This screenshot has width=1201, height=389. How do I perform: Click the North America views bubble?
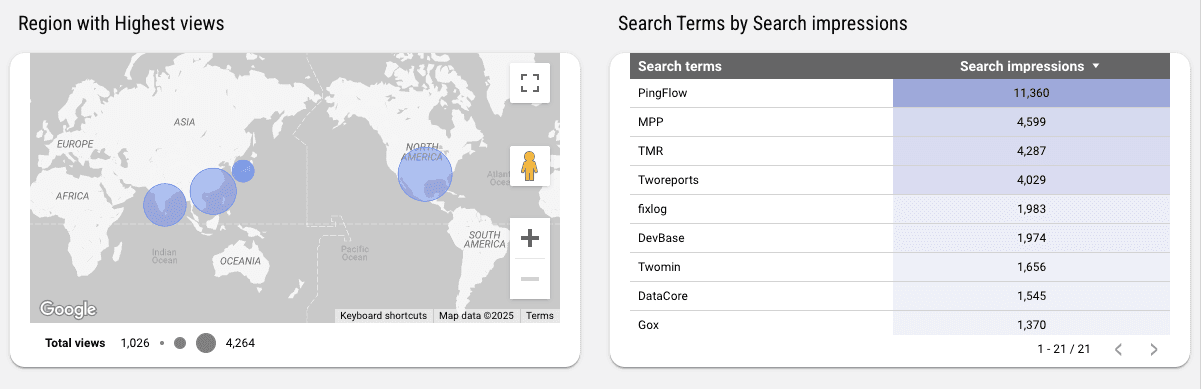click(425, 175)
